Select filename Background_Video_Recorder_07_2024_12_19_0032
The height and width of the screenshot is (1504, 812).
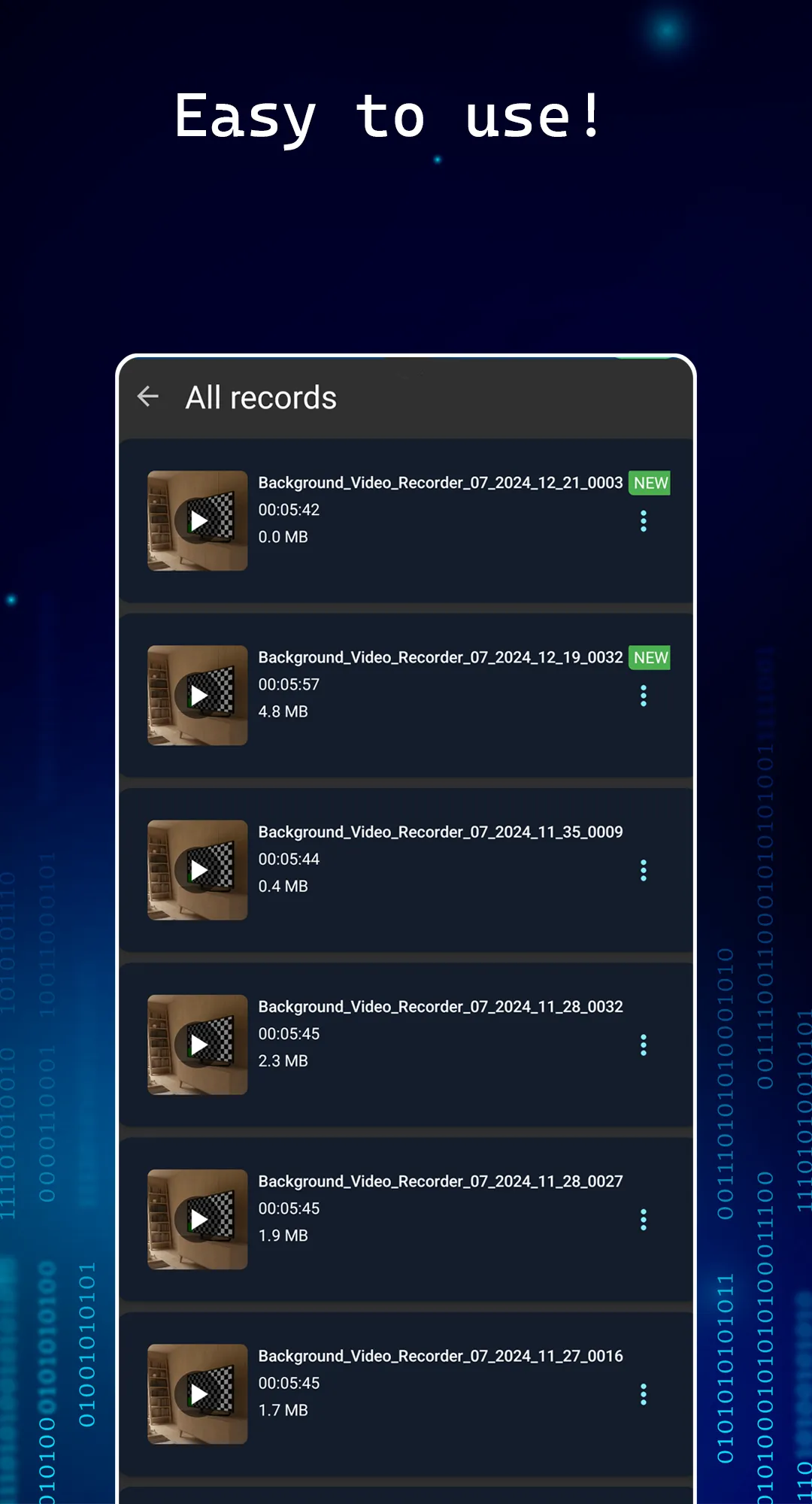pos(441,657)
